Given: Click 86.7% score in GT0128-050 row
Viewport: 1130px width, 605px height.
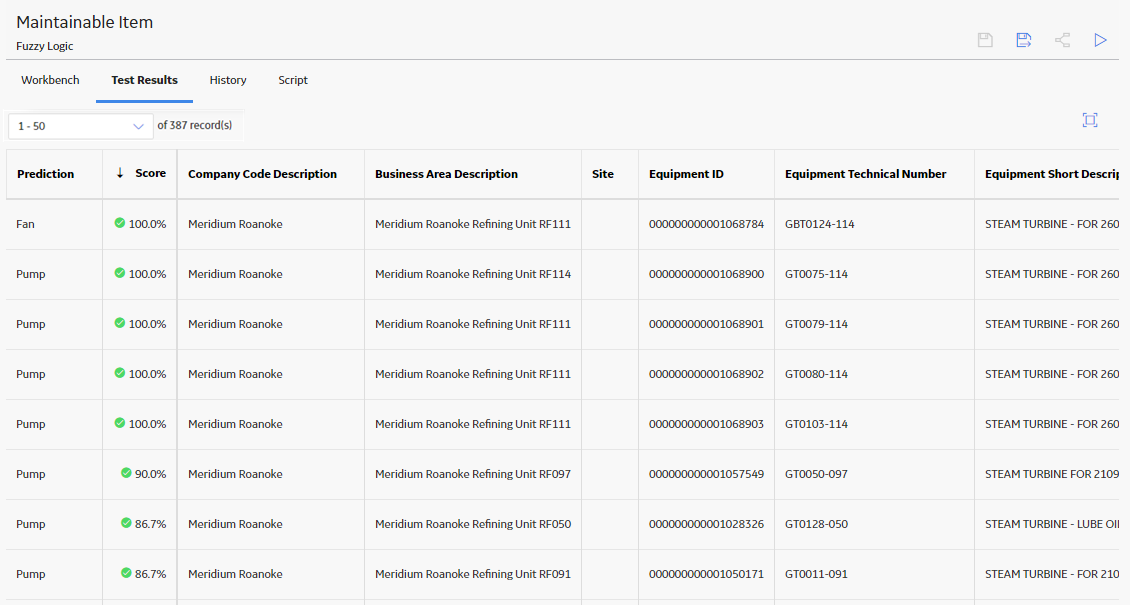Looking at the screenshot, I should click(x=151, y=524).
